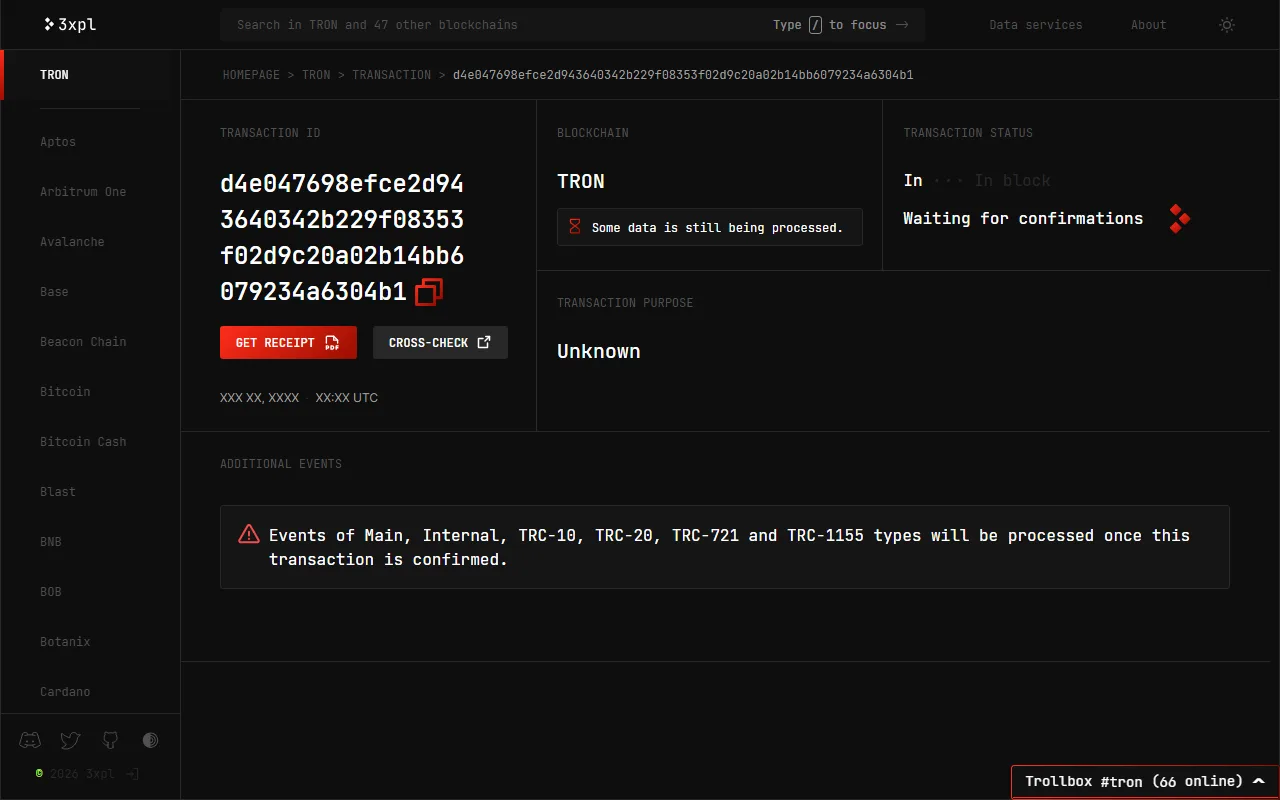The height and width of the screenshot is (800, 1280).
Task: Select the active TRON sidebar entry
Action: point(54,75)
